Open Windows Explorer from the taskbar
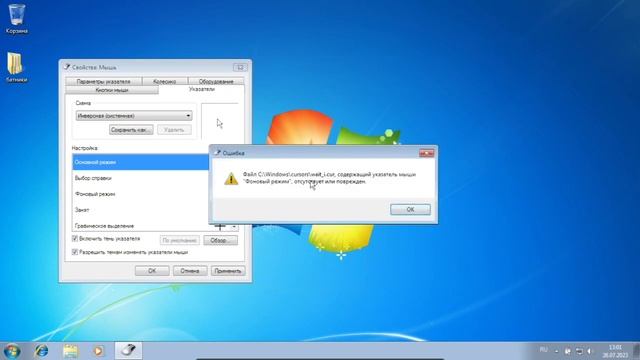The height and width of the screenshot is (360, 640). pyautogui.click(x=70, y=351)
